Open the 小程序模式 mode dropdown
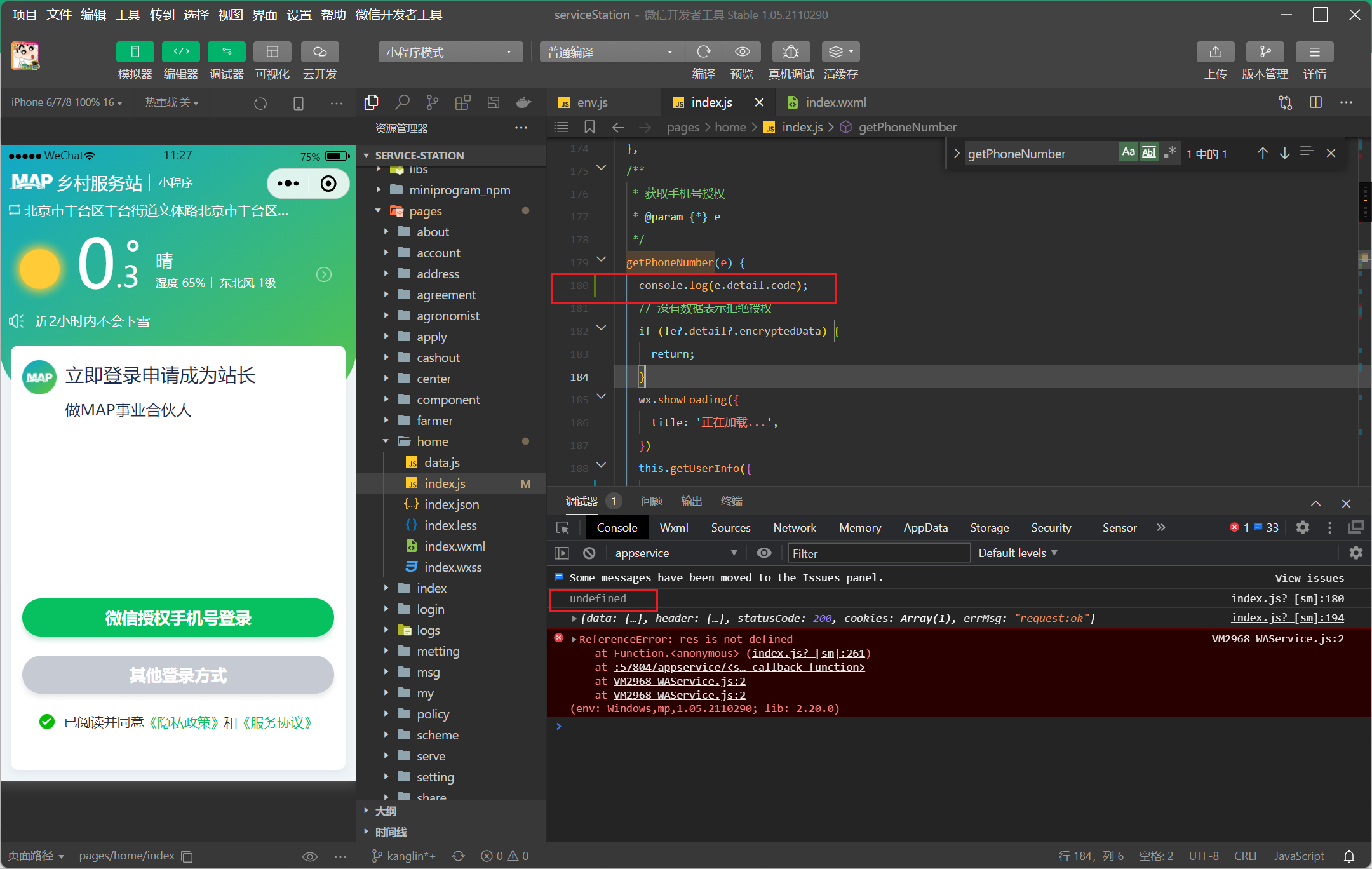 (x=450, y=52)
